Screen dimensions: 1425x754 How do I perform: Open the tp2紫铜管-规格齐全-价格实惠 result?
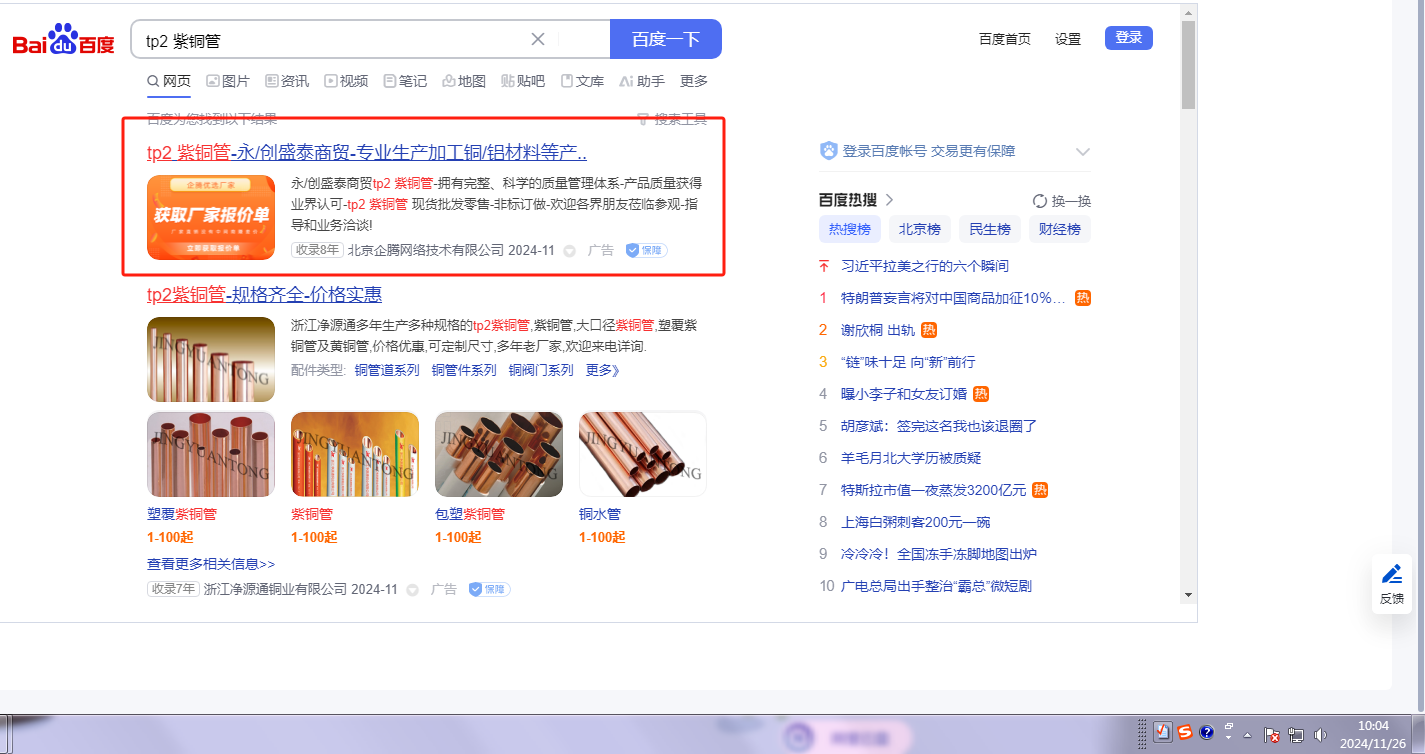click(264, 295)
